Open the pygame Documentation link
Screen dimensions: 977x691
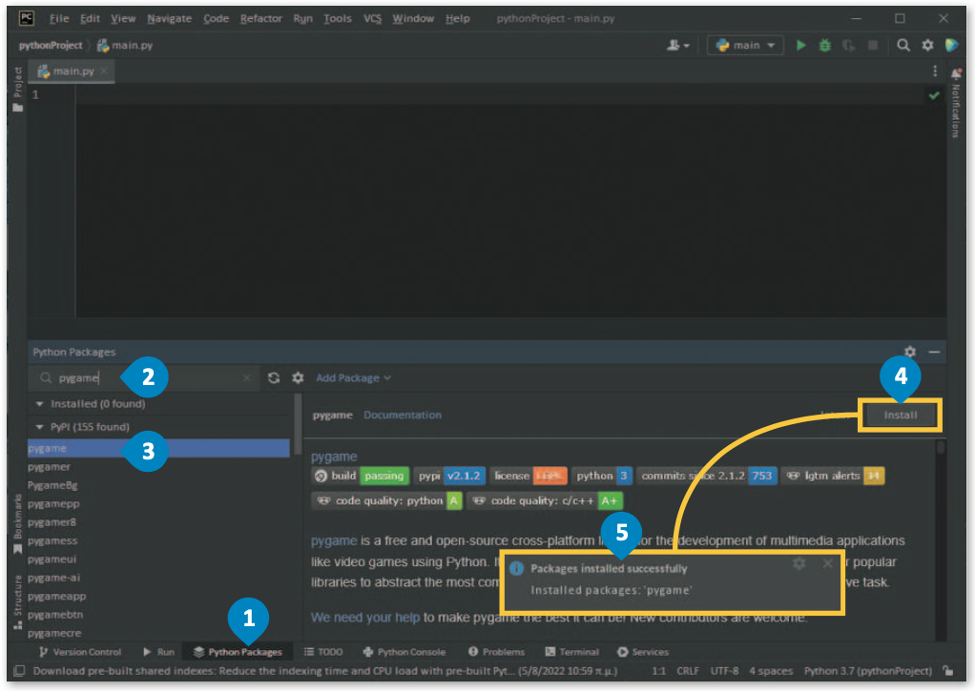pyautogui.click(x=403, y=415)
